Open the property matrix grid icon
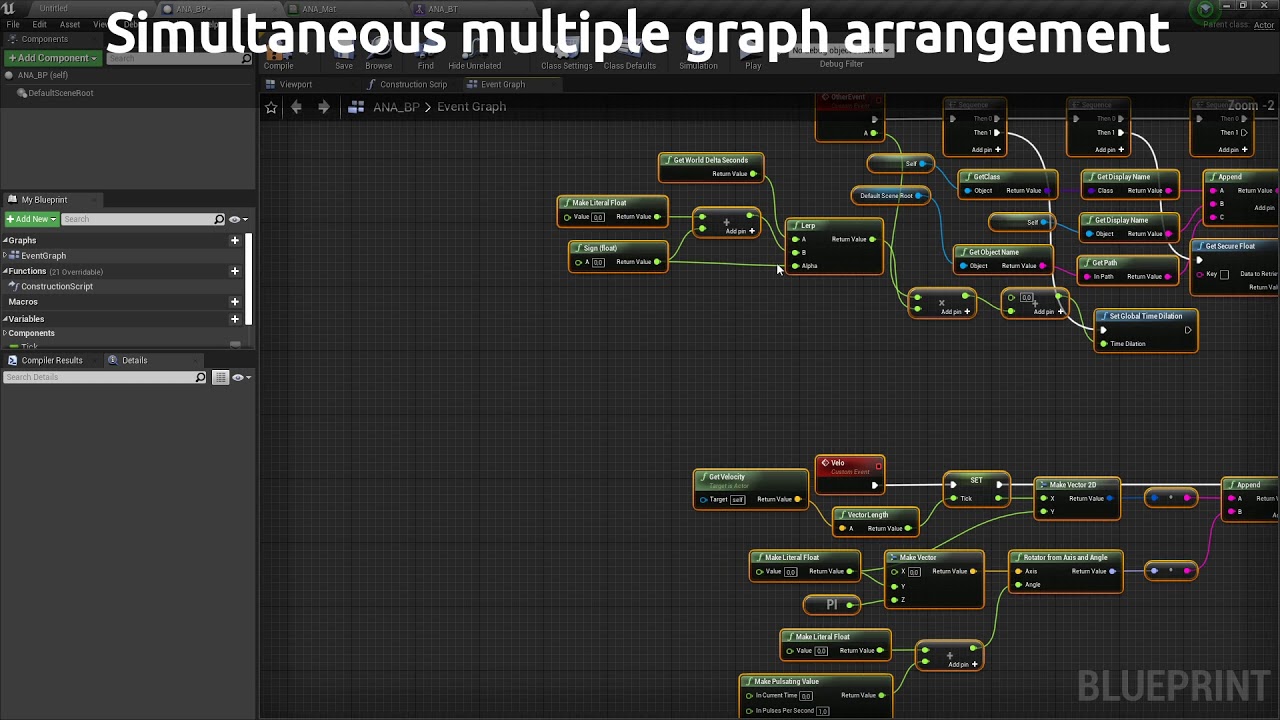 221,377
